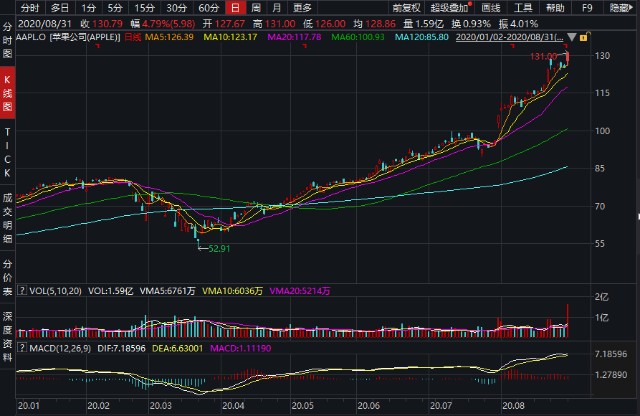
Task: Click the F9 button
Action: tap(589, 7)
